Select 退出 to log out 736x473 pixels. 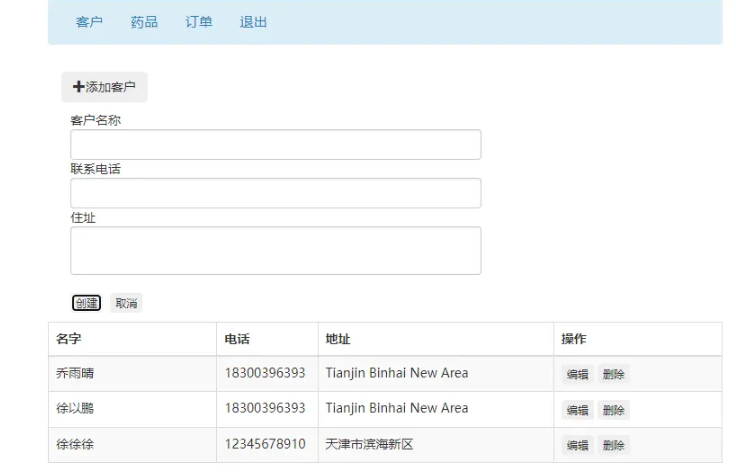(x=253, y=22)
